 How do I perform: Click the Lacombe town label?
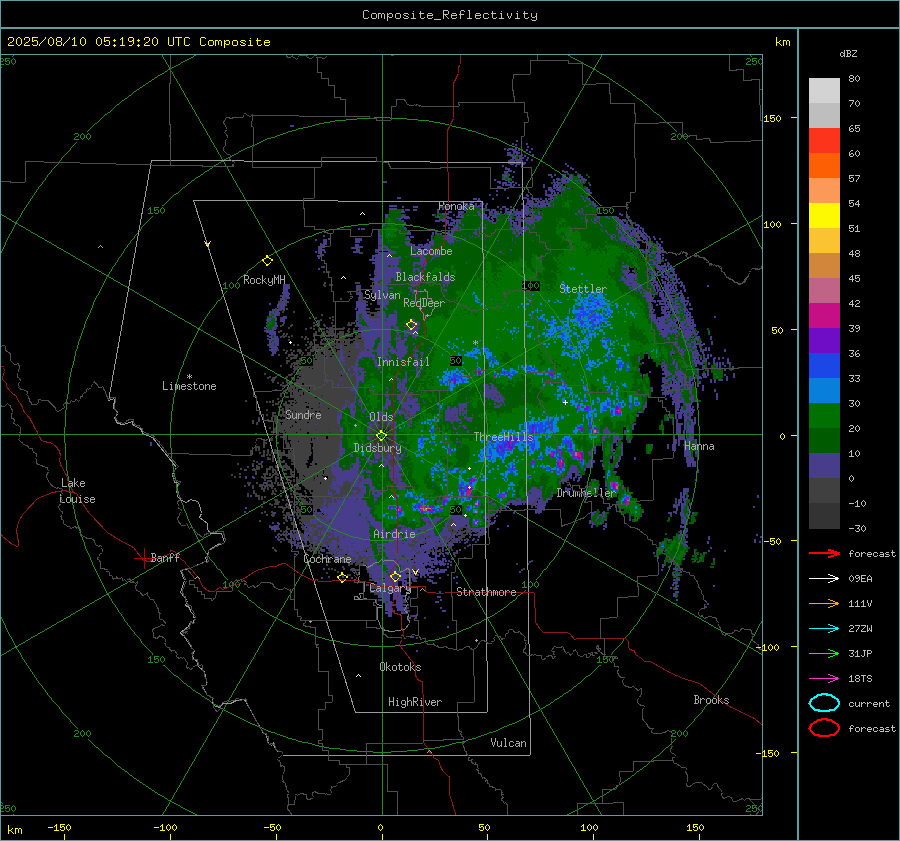pos(431,251)
